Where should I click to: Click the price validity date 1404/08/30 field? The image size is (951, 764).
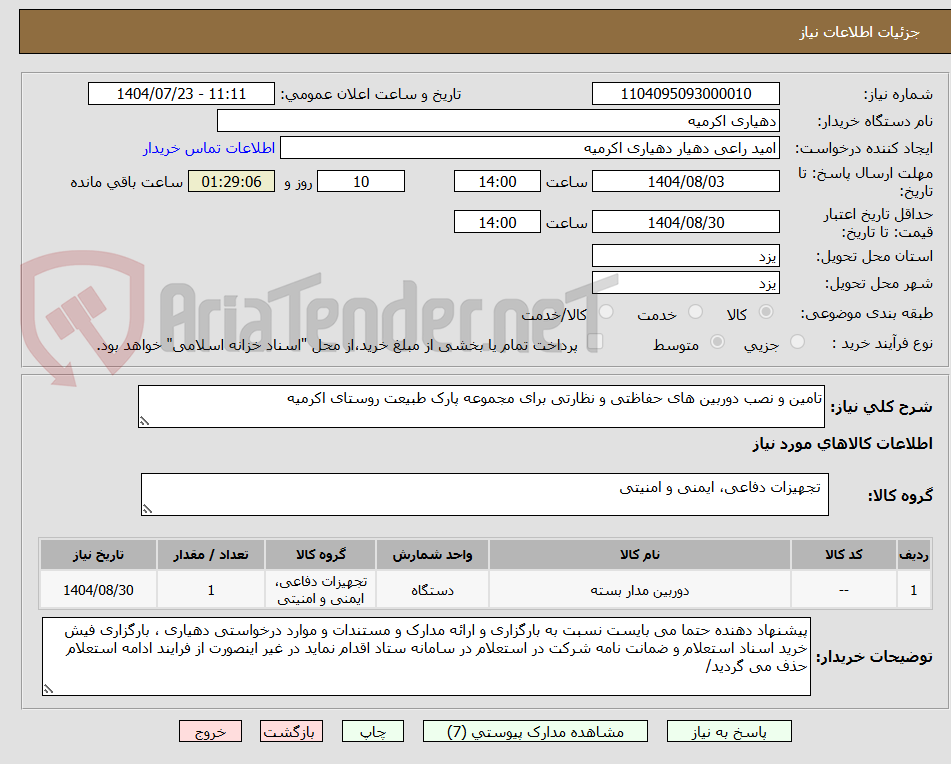[685, 222]
